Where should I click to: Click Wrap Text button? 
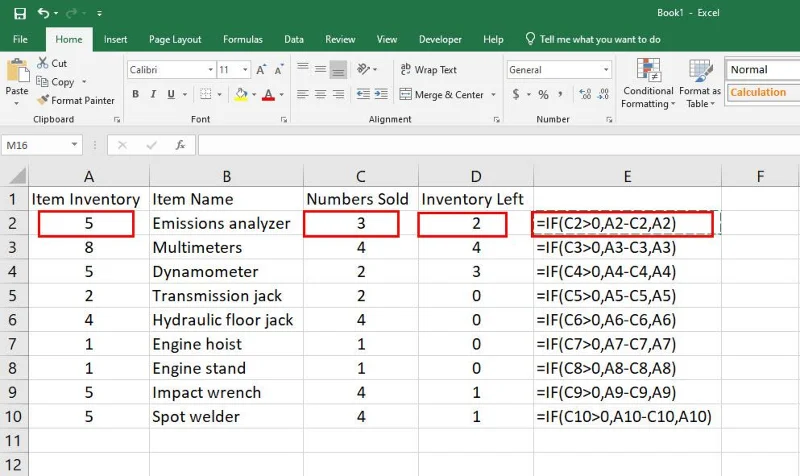pos(429,70)
